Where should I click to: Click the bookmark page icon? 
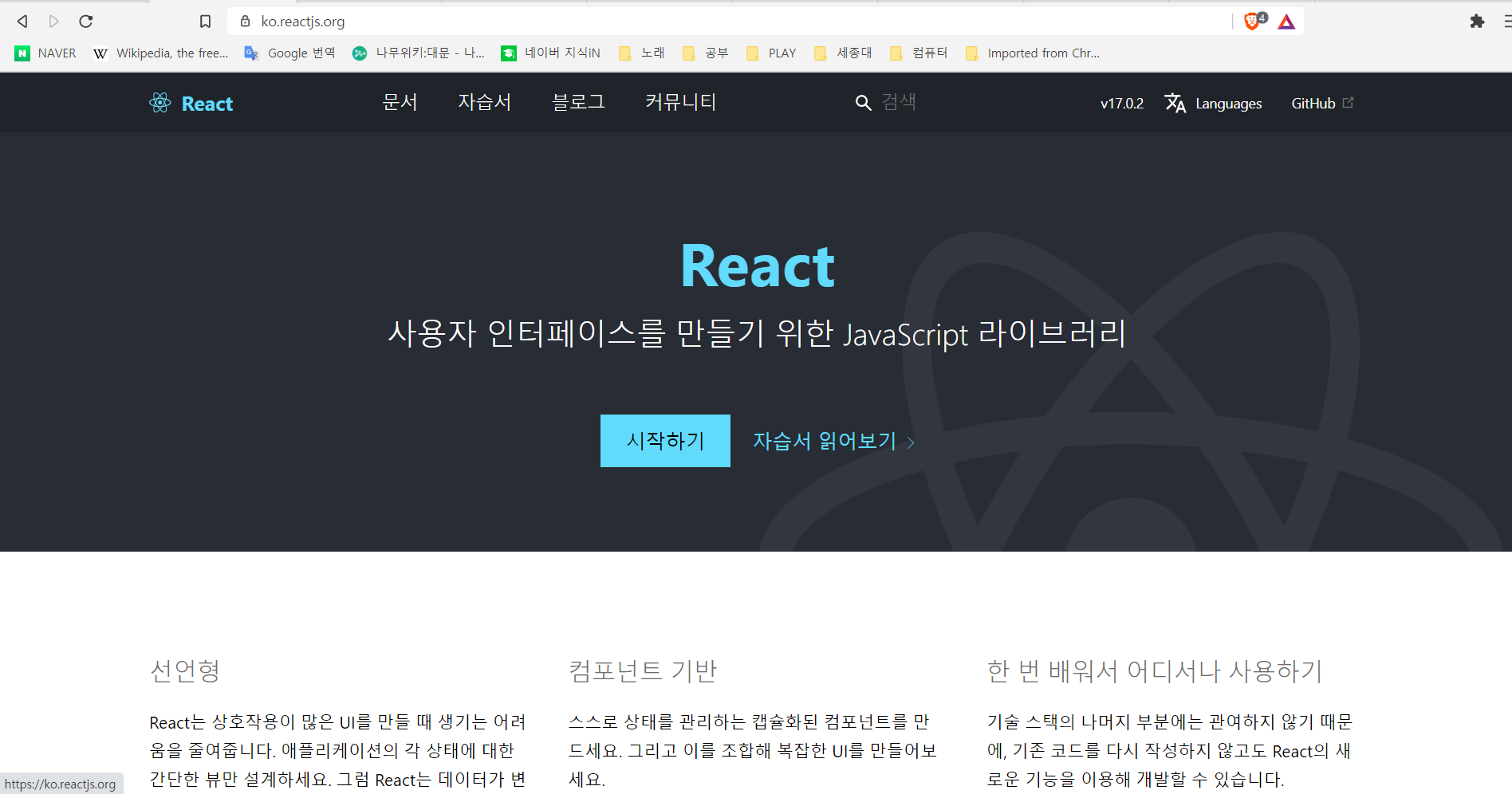pyautogui.click(x=205, y=22)
